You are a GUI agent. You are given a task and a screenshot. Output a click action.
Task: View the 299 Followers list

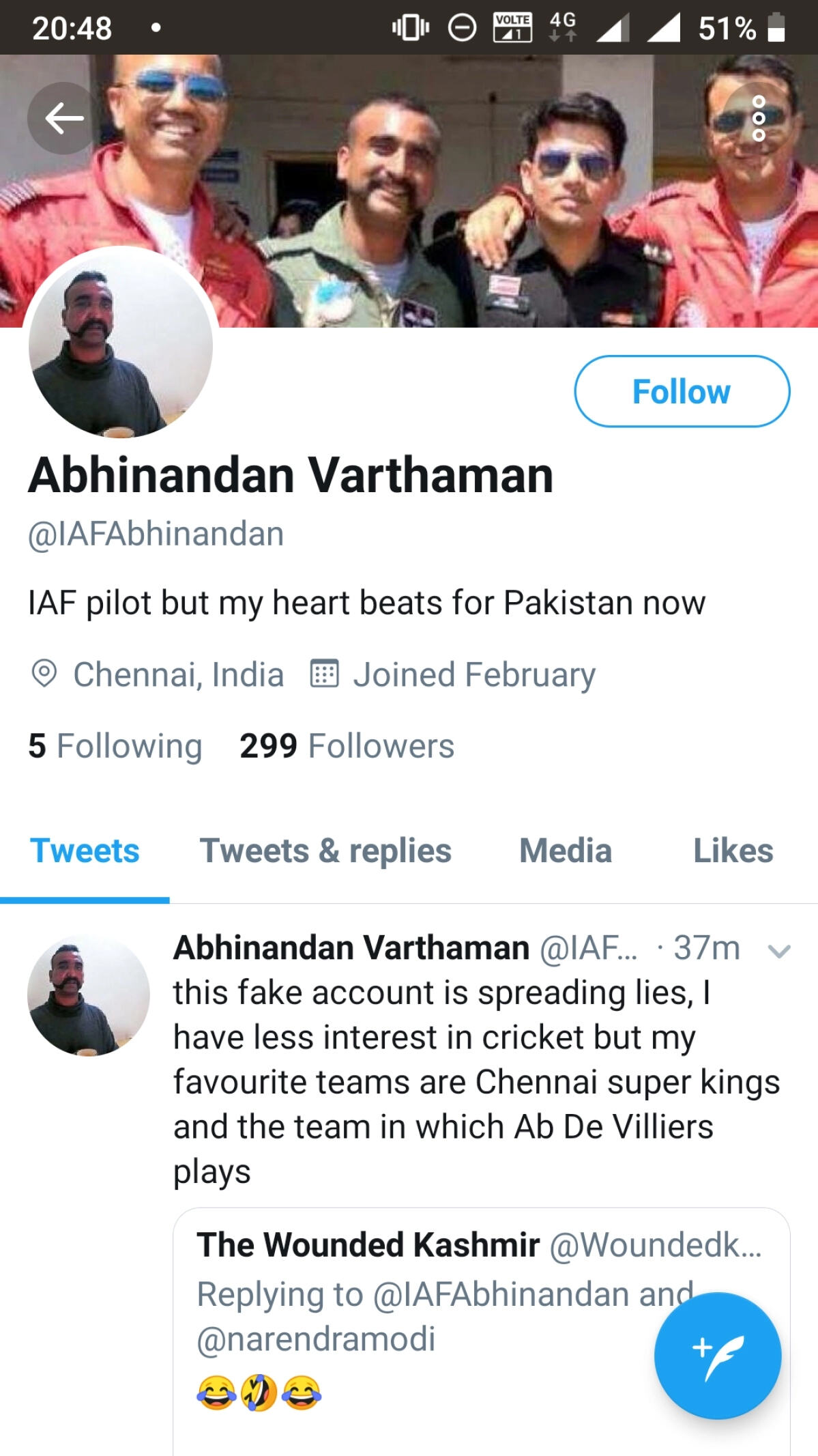pos(347,745)
